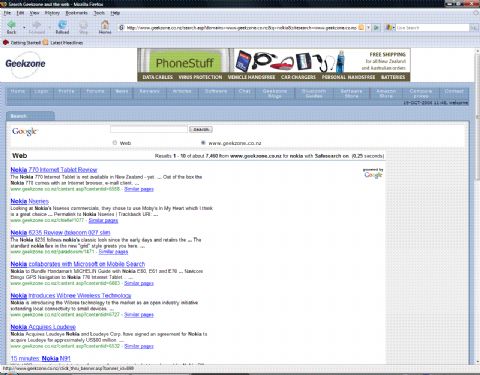Click the orange feed icon in address bar
The image size is (480, 375).
coord(361,28)
